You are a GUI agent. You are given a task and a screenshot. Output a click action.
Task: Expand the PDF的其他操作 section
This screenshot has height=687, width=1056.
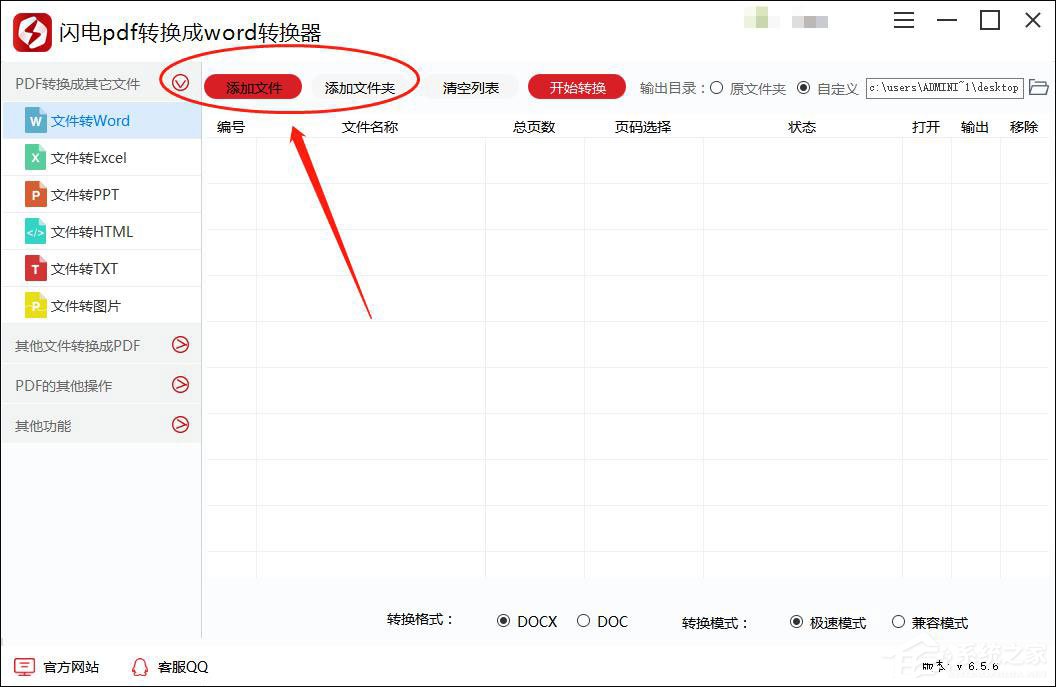coord(180,385)
